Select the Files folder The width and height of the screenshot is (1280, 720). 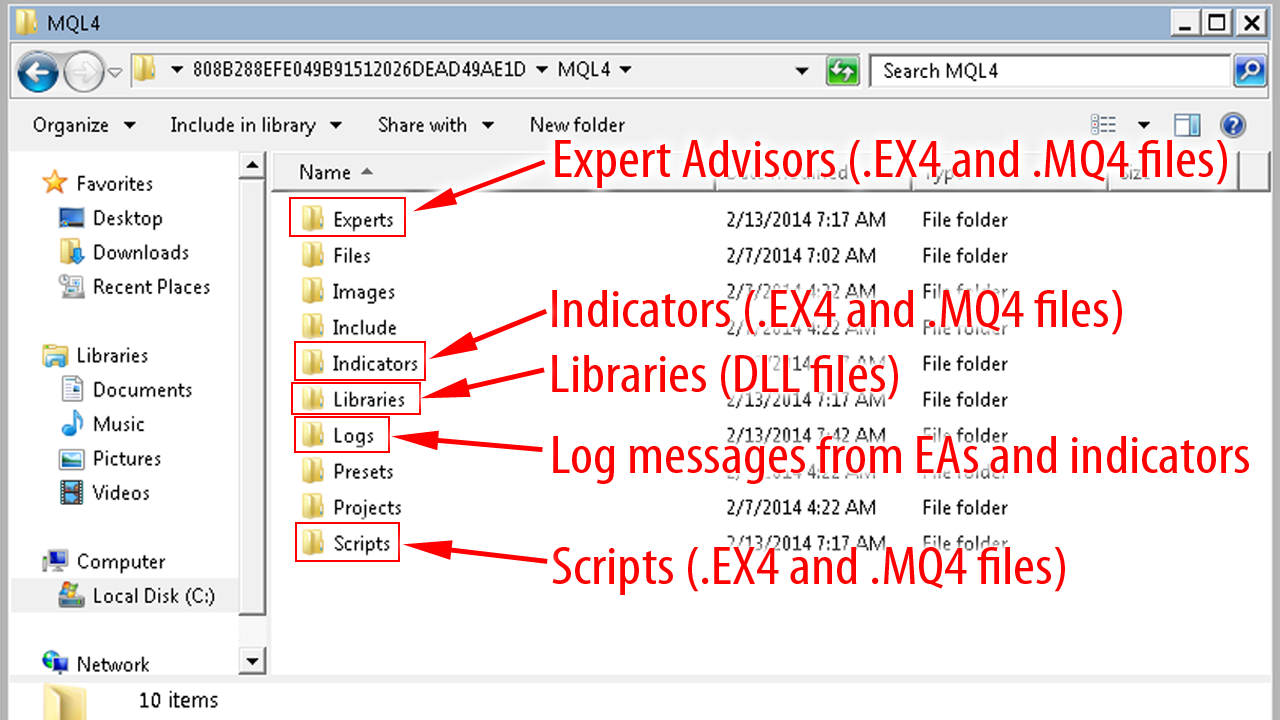pyautogui.click(x=337, y=256)
